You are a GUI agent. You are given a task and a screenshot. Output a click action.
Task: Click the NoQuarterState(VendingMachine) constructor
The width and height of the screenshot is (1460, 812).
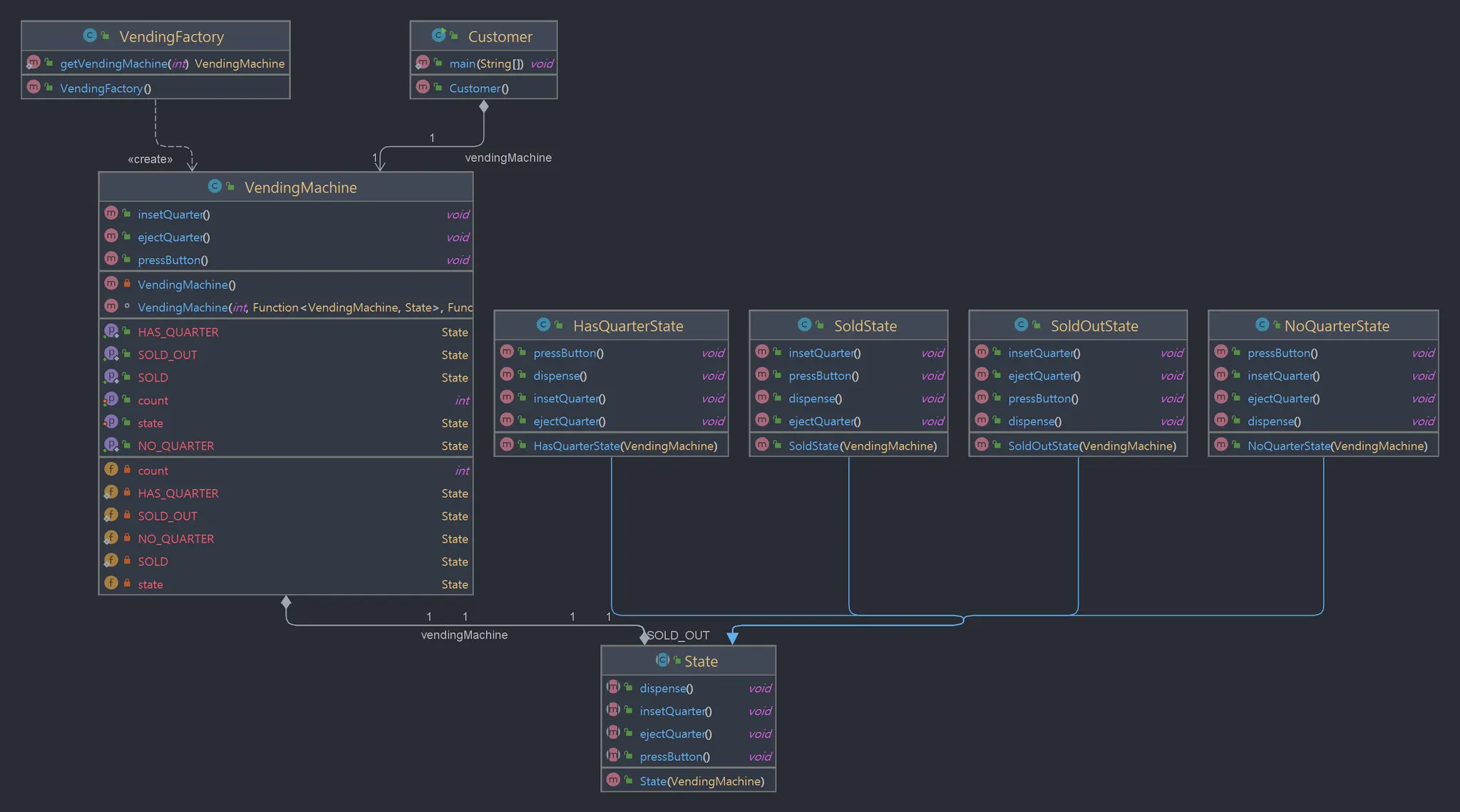coord(1337,446)
